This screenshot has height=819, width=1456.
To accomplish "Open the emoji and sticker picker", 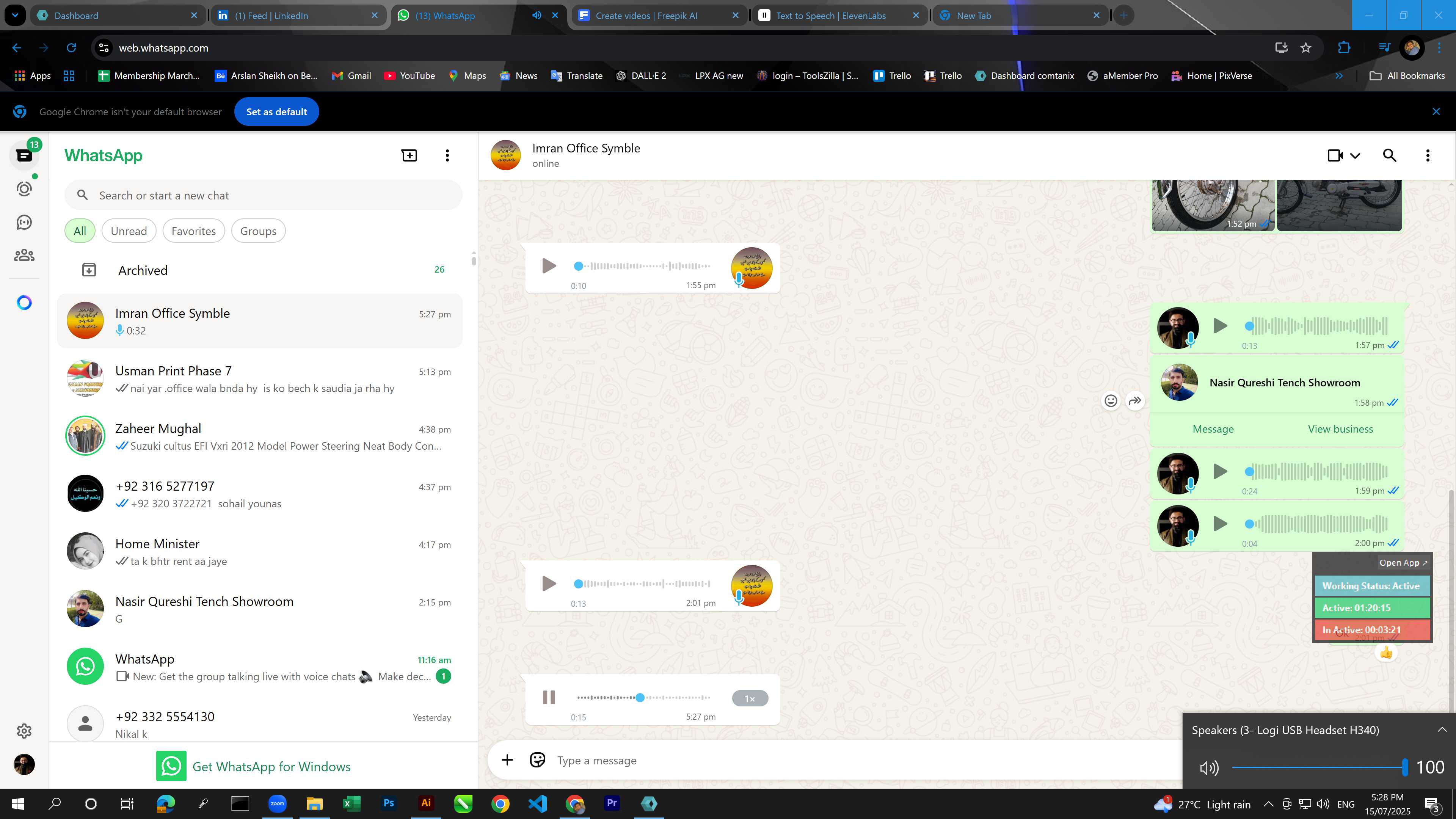I will 538,760.
